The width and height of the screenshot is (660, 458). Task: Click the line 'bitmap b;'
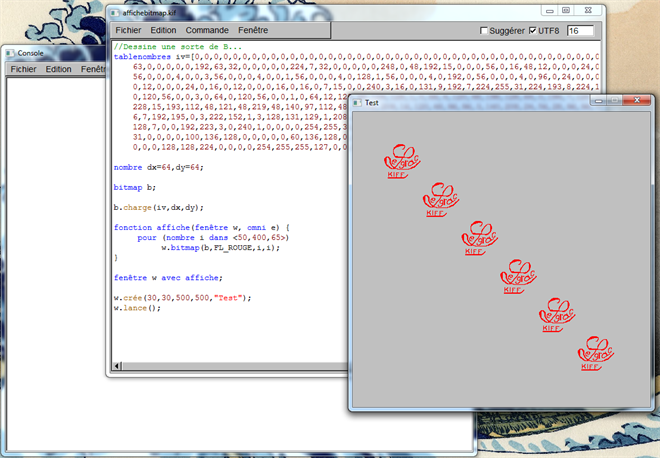(135, 188)
